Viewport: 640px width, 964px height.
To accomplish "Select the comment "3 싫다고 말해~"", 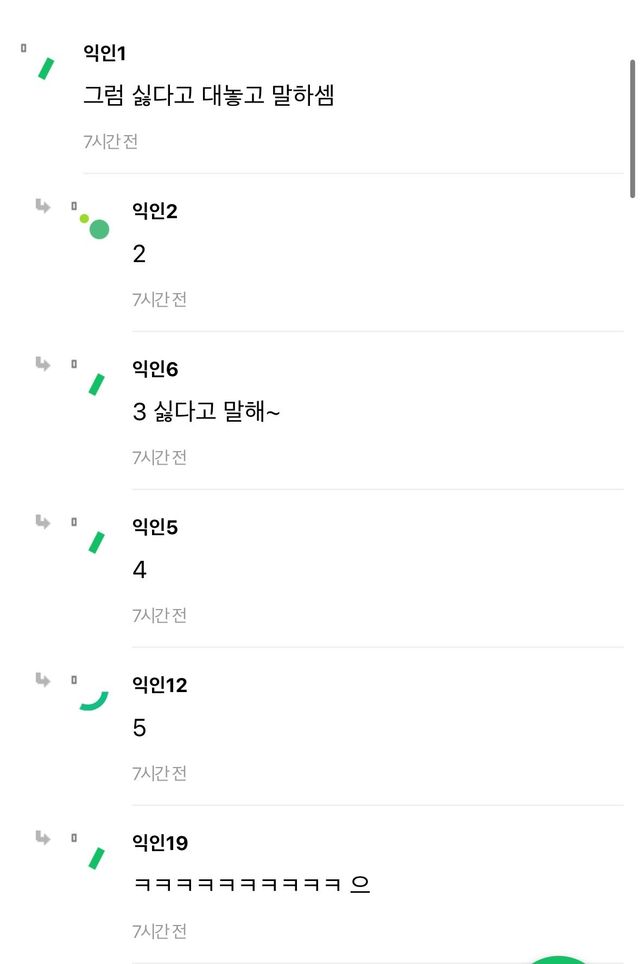I will (x=206, y=412).
